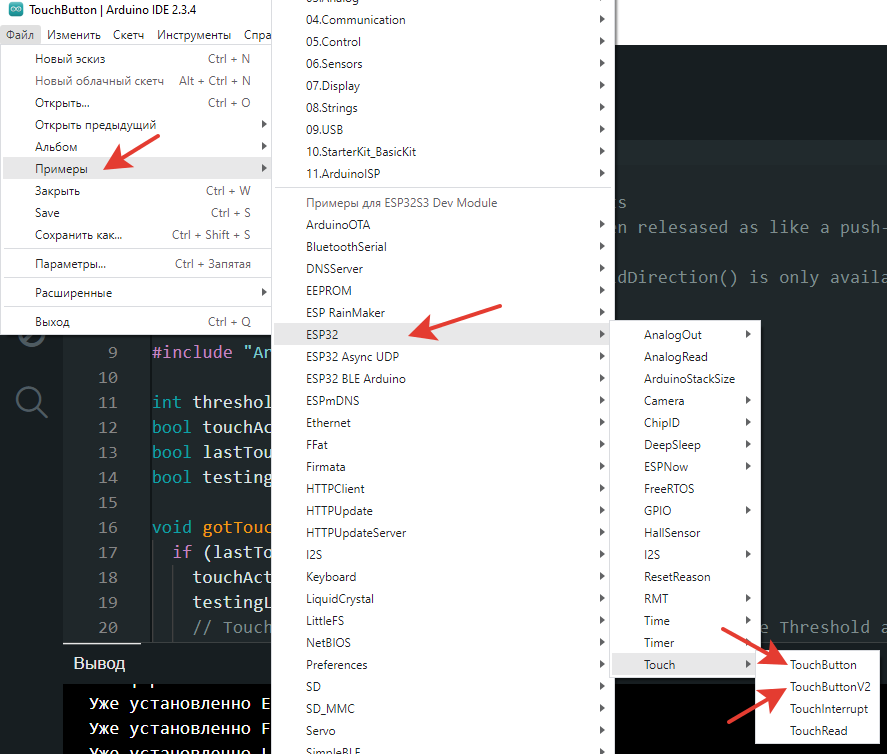Select TouchInterrupt example sketch
Viewport: 887px width, 754px height.
[x=818, y=709]
